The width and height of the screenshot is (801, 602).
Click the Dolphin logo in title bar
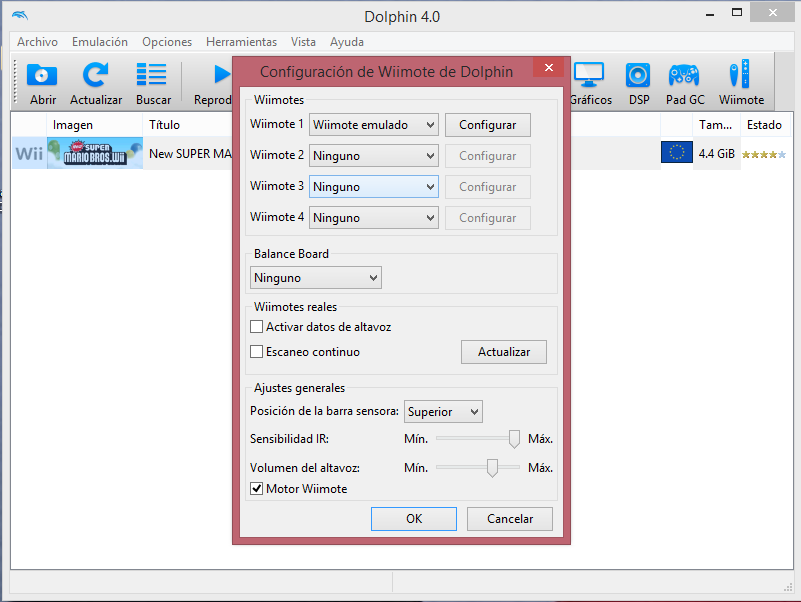click(20, 15)
